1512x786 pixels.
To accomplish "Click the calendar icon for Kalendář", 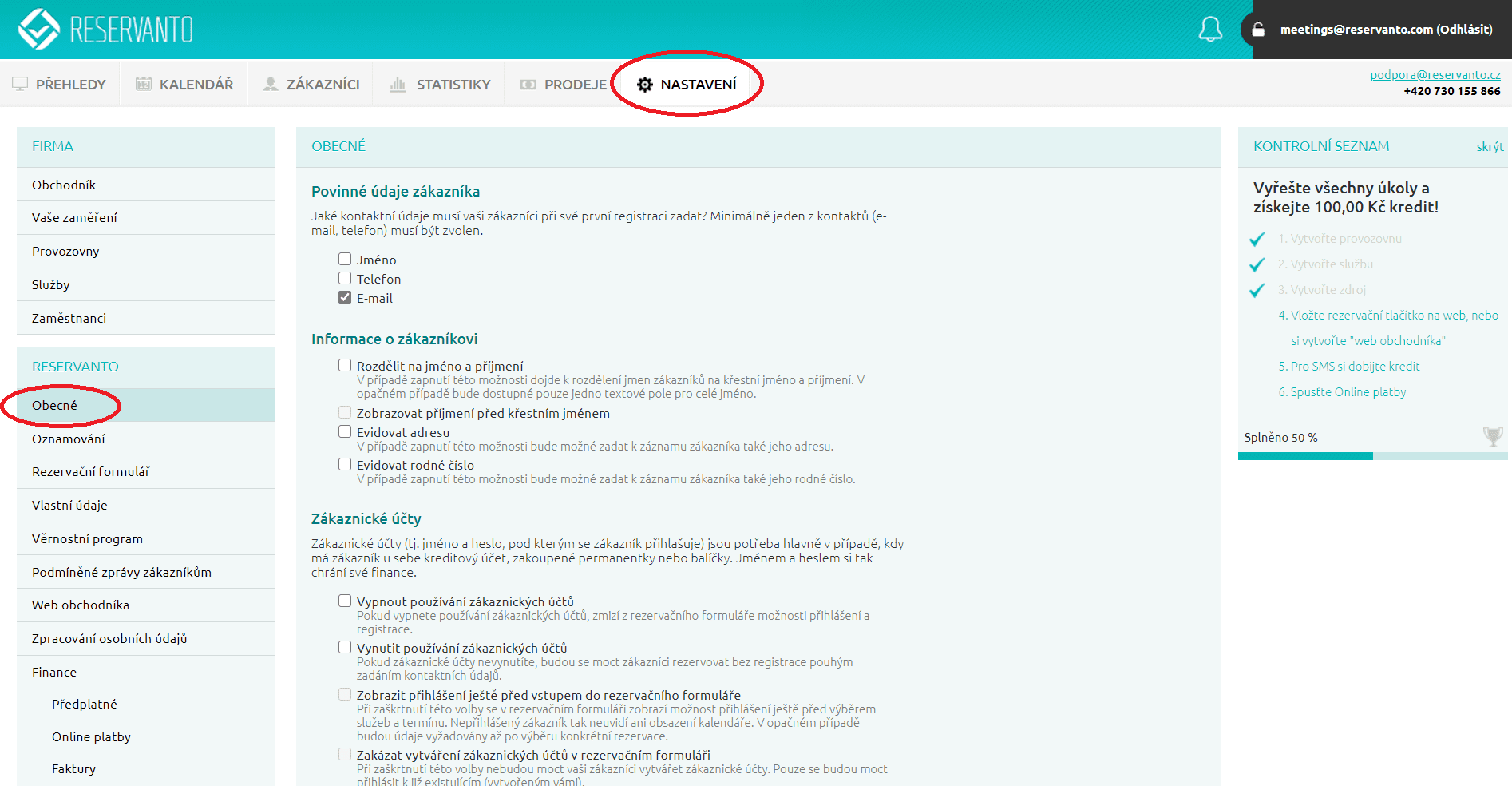I will (144, 84).
